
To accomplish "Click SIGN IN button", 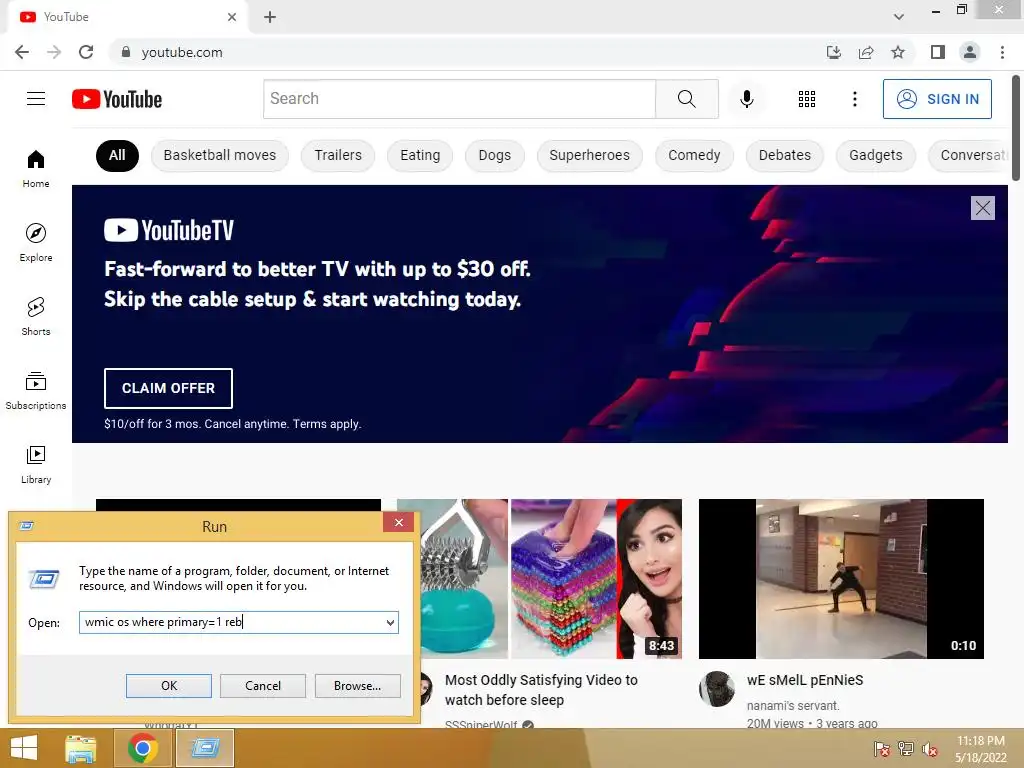I will [937, 99].
